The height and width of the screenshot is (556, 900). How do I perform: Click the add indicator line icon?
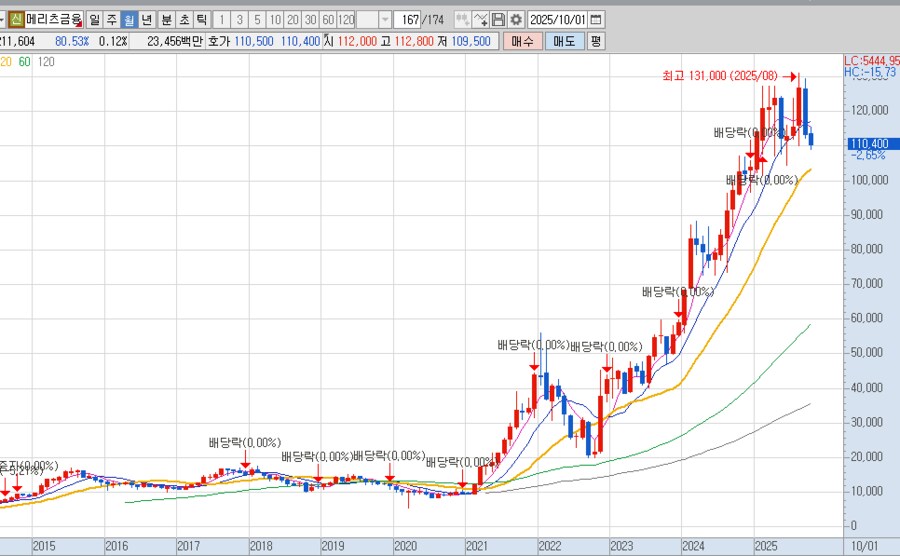click(x=481, y=19)
